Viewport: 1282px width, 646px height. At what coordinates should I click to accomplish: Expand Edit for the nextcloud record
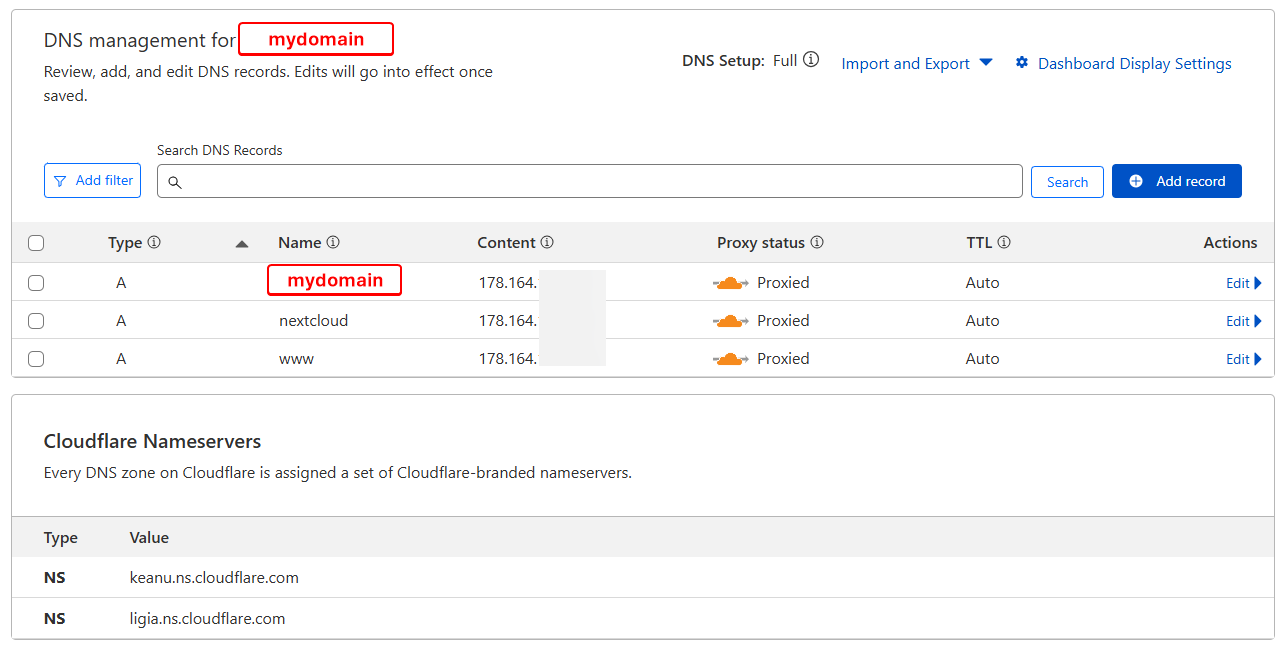point(1244,321)
